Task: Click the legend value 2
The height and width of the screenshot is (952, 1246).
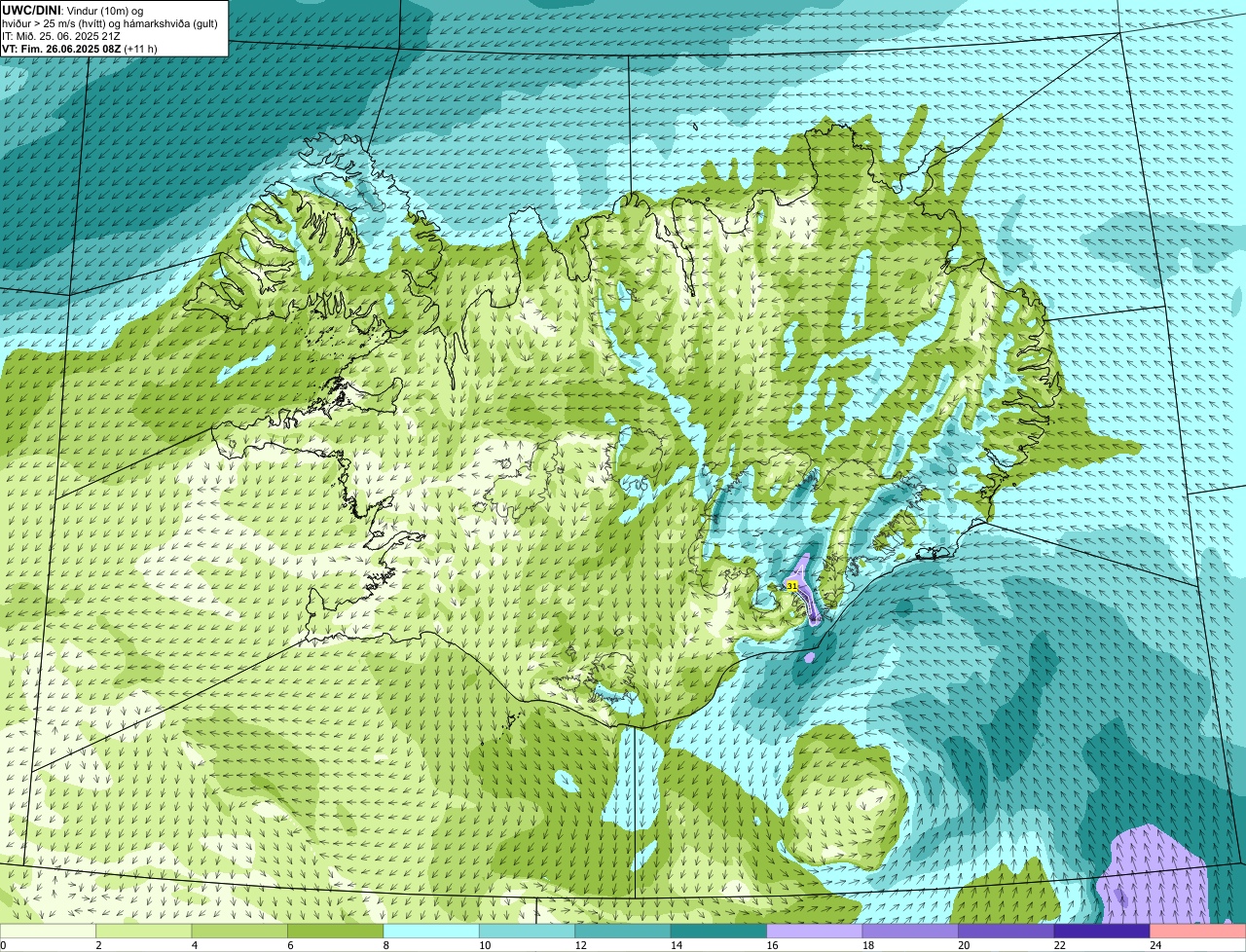Action: coord(99,945)
